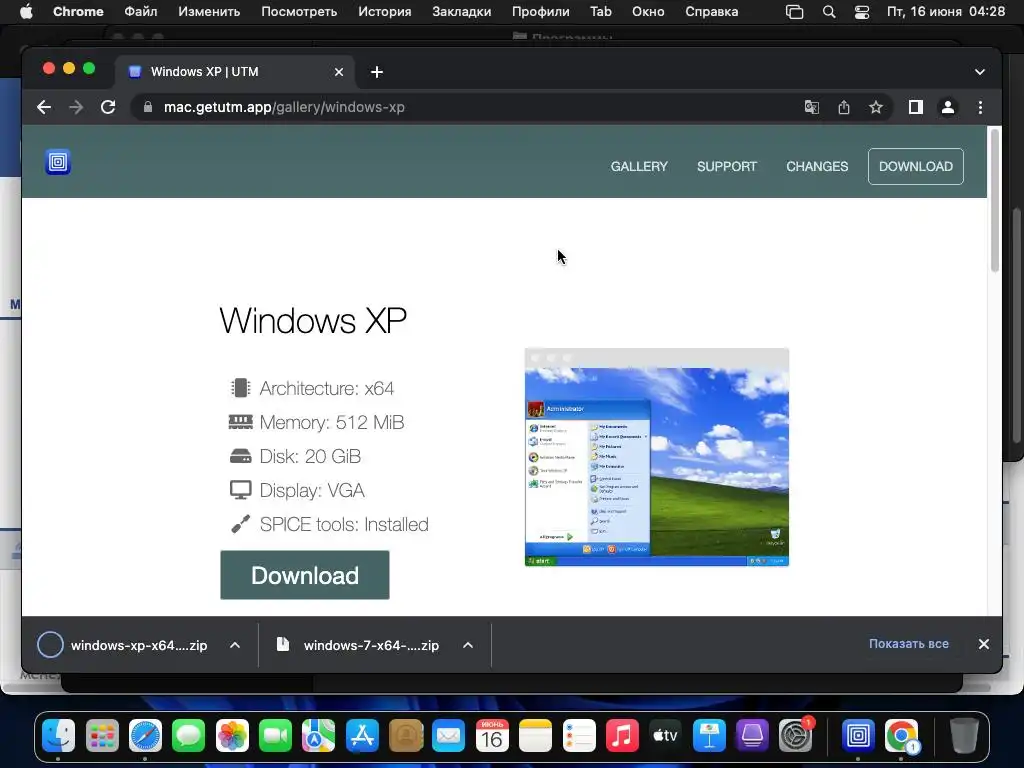Open Calendar from the Dock
This screenshot has height=768, width=1024.
tap(492, 736)
